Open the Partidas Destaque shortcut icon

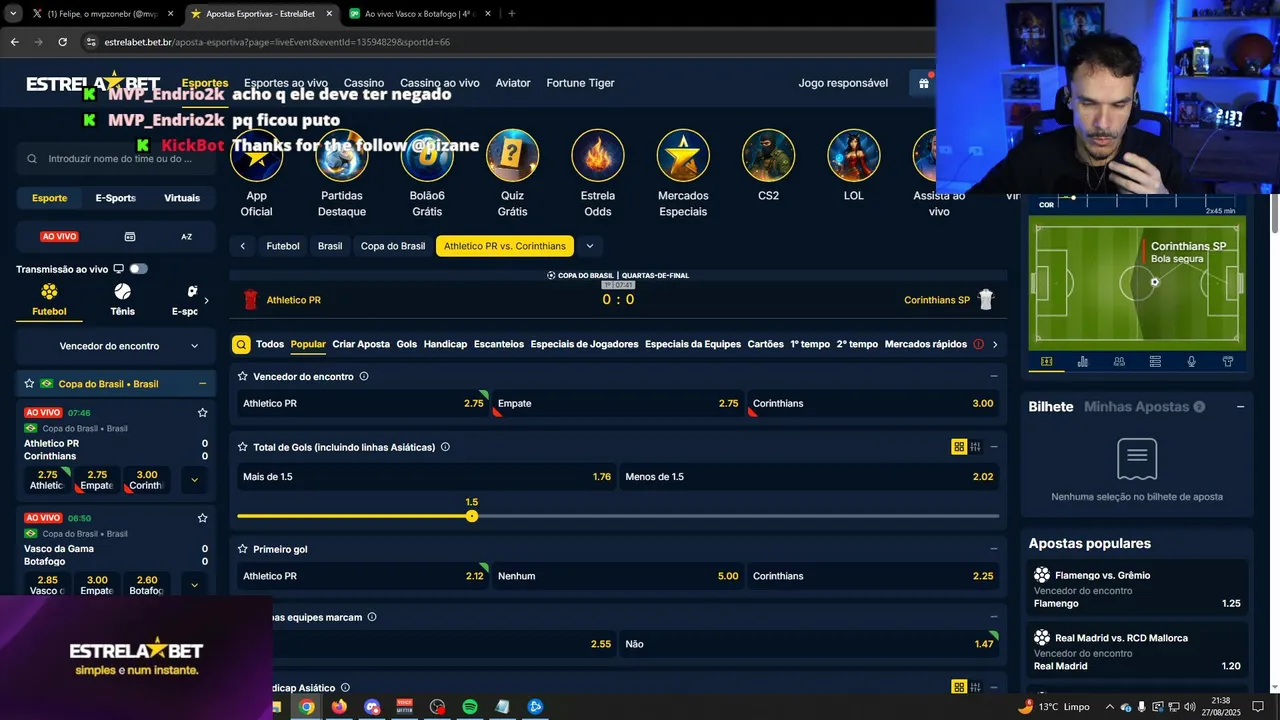(x=342, y=156)
